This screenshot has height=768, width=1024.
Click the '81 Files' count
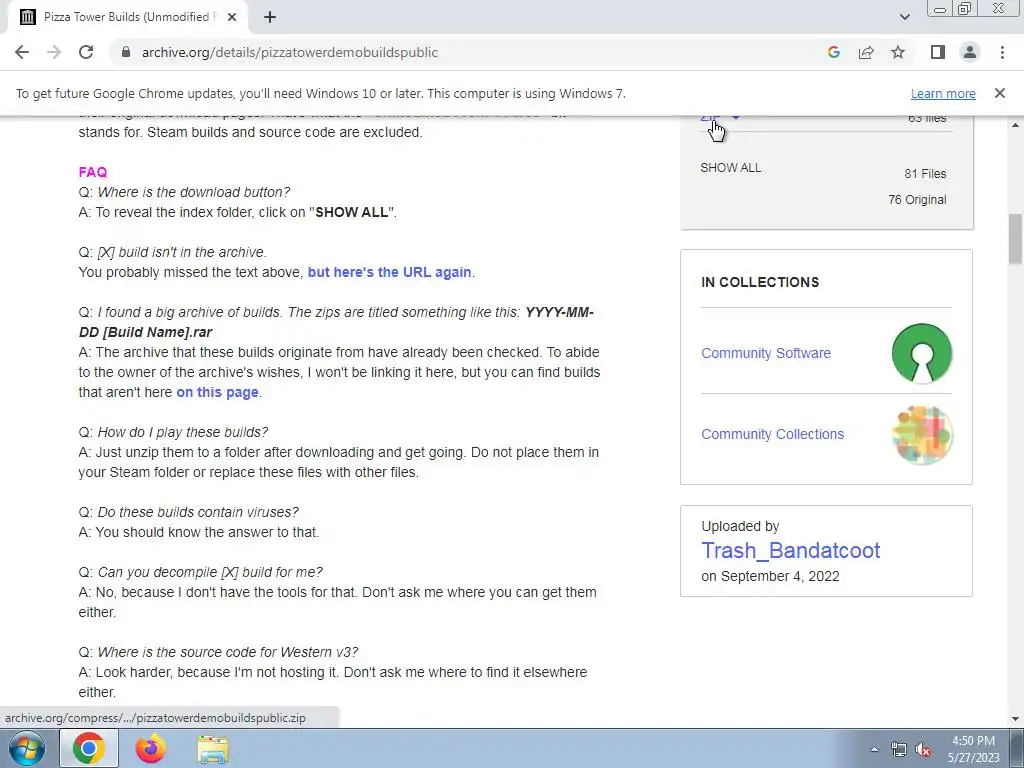pos(925,174)
